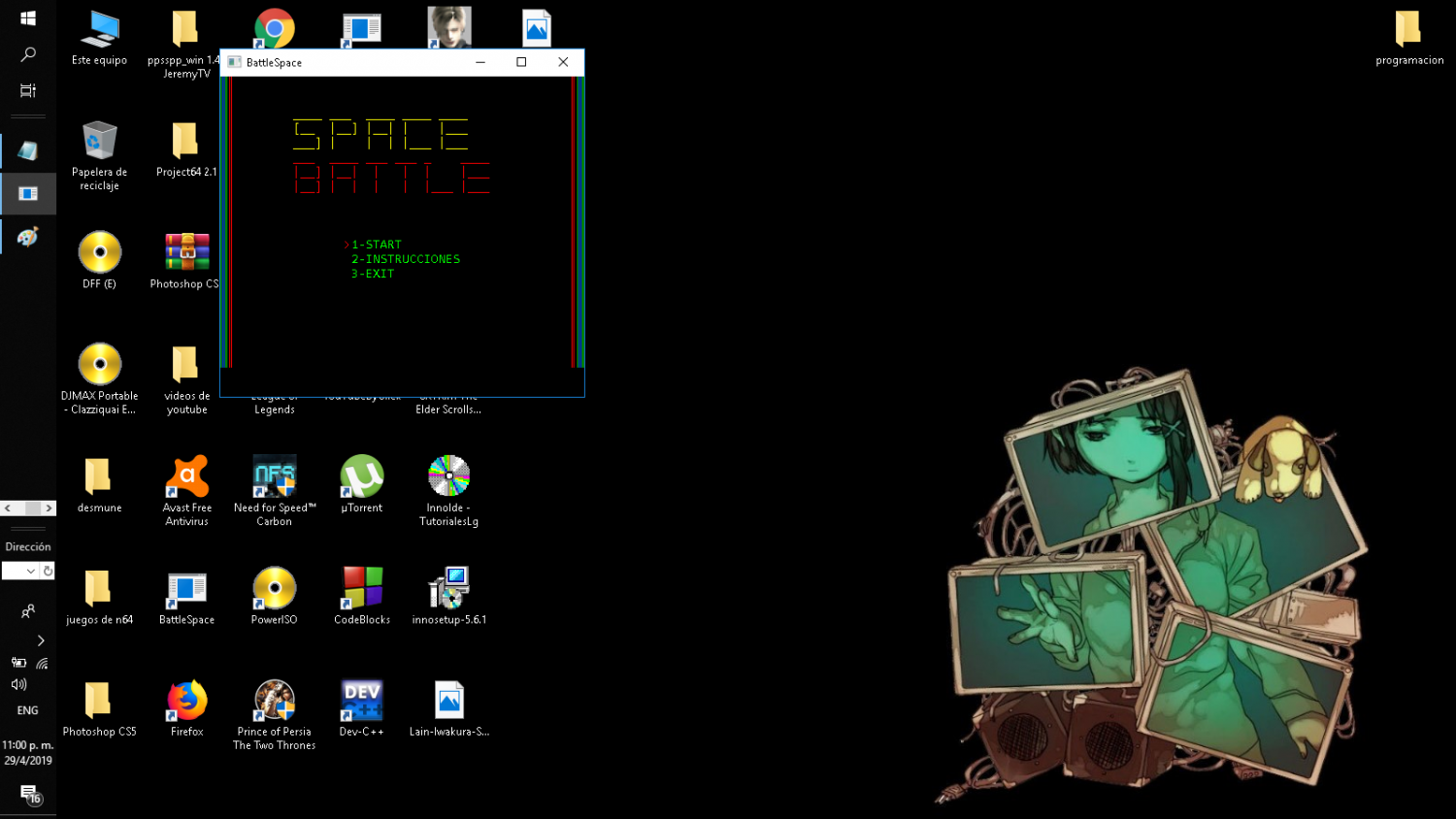Image resolution: width=1456 pixels, height=819 pixels.
Task: Open the Paint app in taskbar
Action: click(x=28, y=237)
